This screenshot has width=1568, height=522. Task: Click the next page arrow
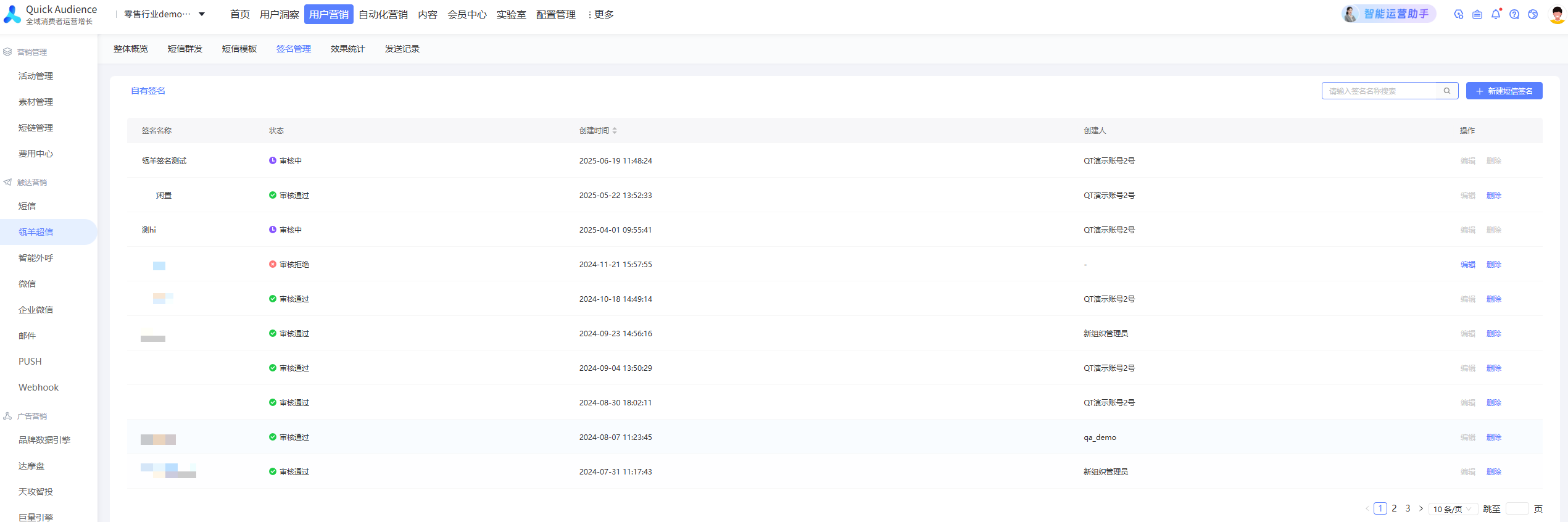[x=1421, y=508]
